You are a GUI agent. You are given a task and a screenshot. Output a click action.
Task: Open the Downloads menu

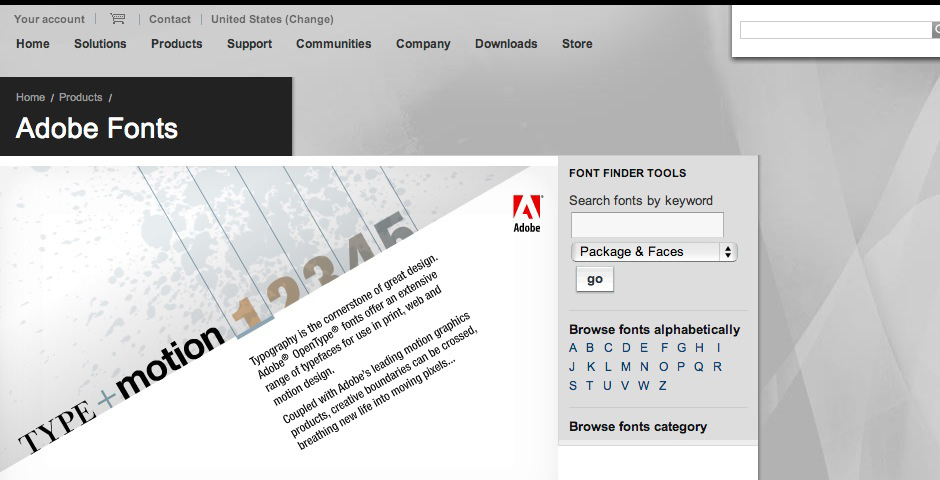tap(506, 44)
